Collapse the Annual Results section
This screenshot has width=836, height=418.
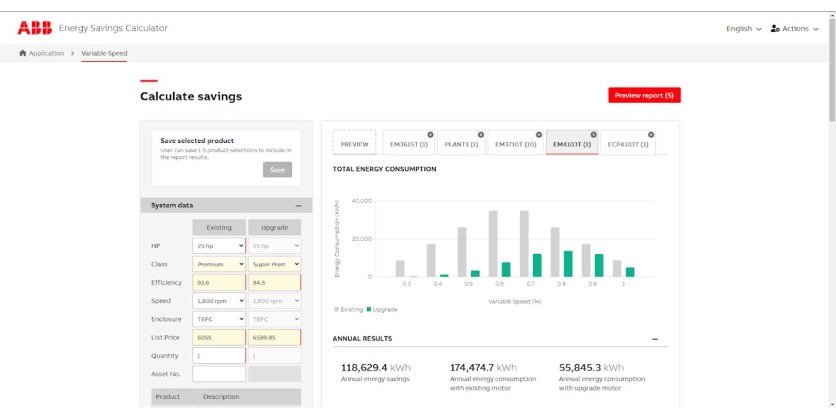point(655,339)
